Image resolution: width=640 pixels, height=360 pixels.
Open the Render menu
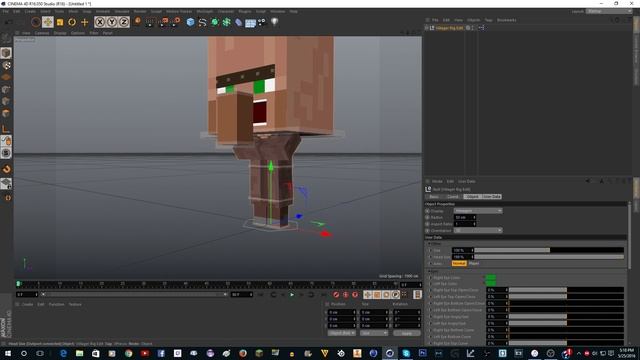140,11
